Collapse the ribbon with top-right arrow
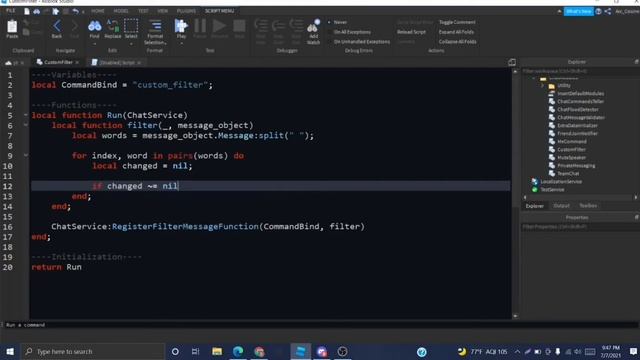640x360 pixels. click(559, 11)
